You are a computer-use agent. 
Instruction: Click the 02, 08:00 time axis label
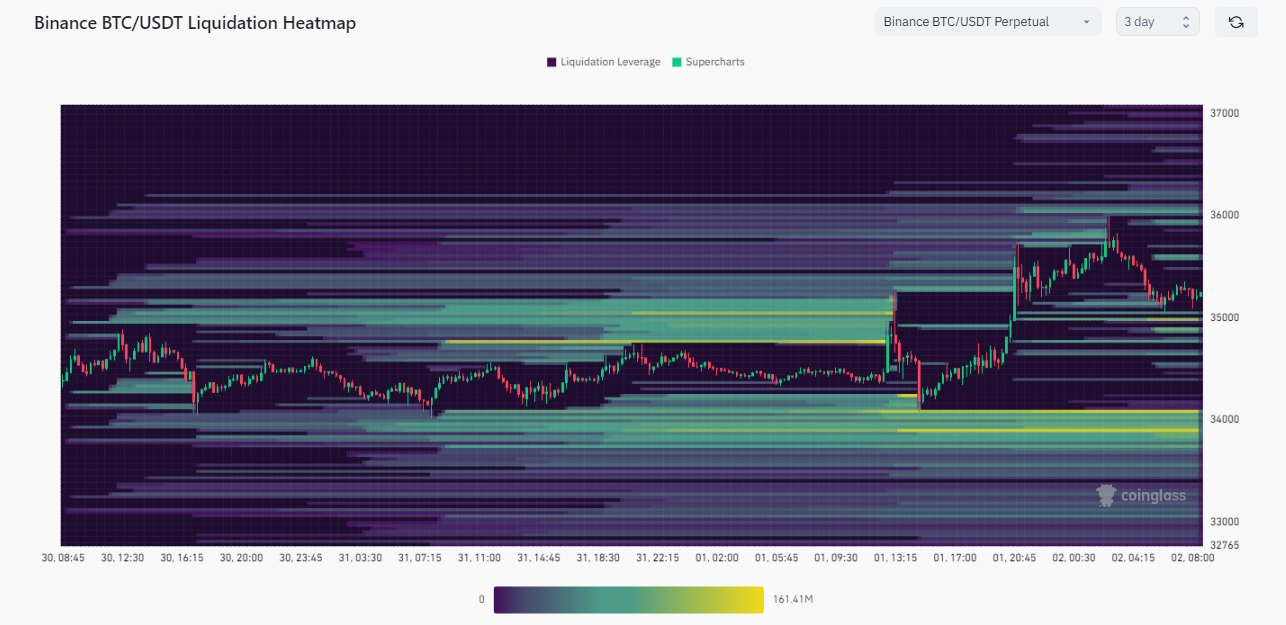click(x=1192, y=558)
